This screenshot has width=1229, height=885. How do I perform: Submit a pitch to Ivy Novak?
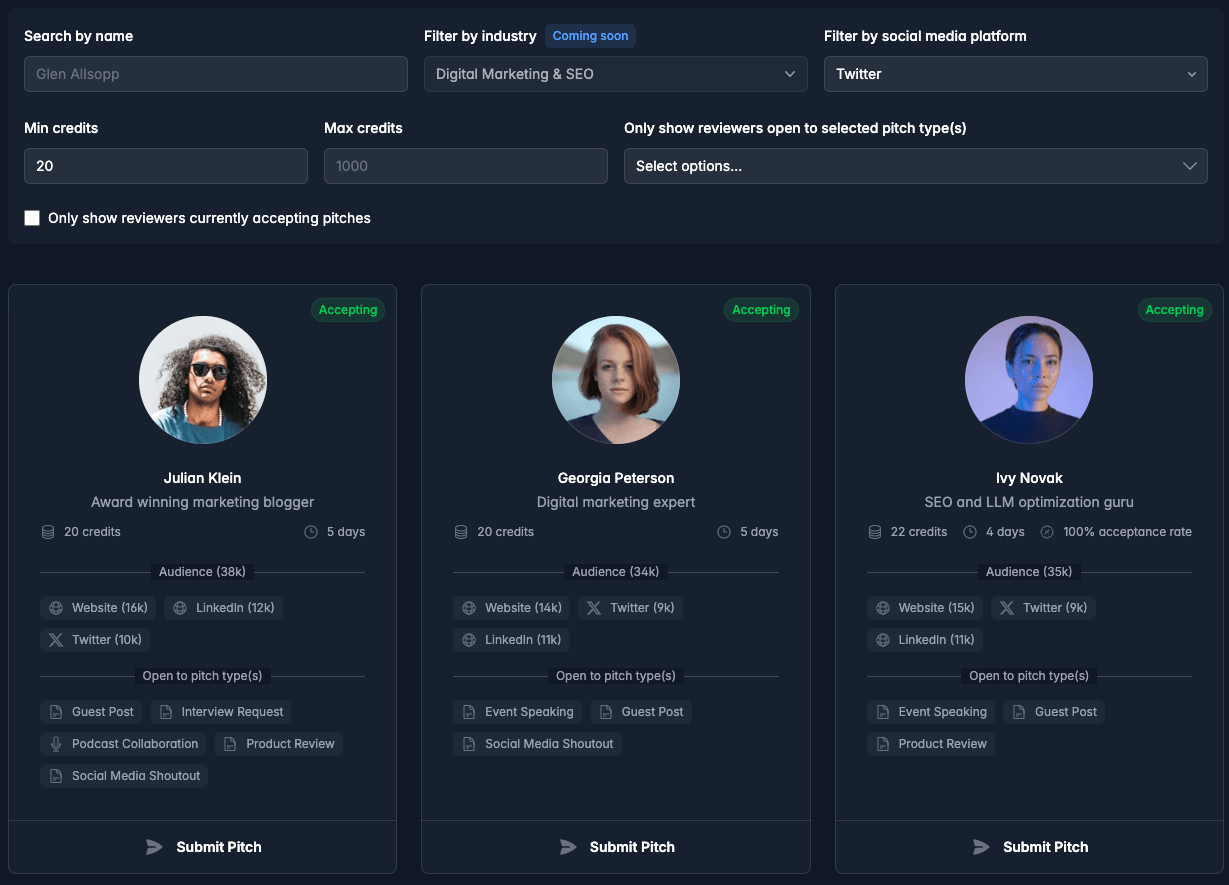coord(1030,847)
